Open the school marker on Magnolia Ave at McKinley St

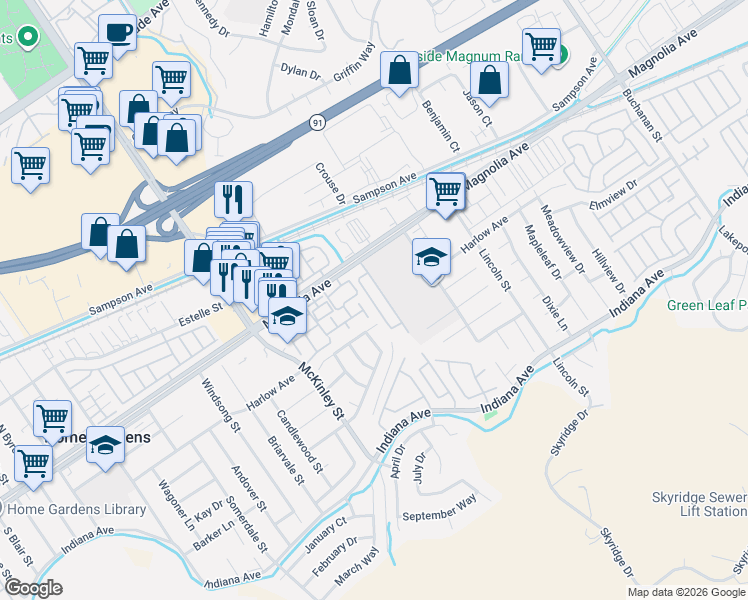[287, 318]
